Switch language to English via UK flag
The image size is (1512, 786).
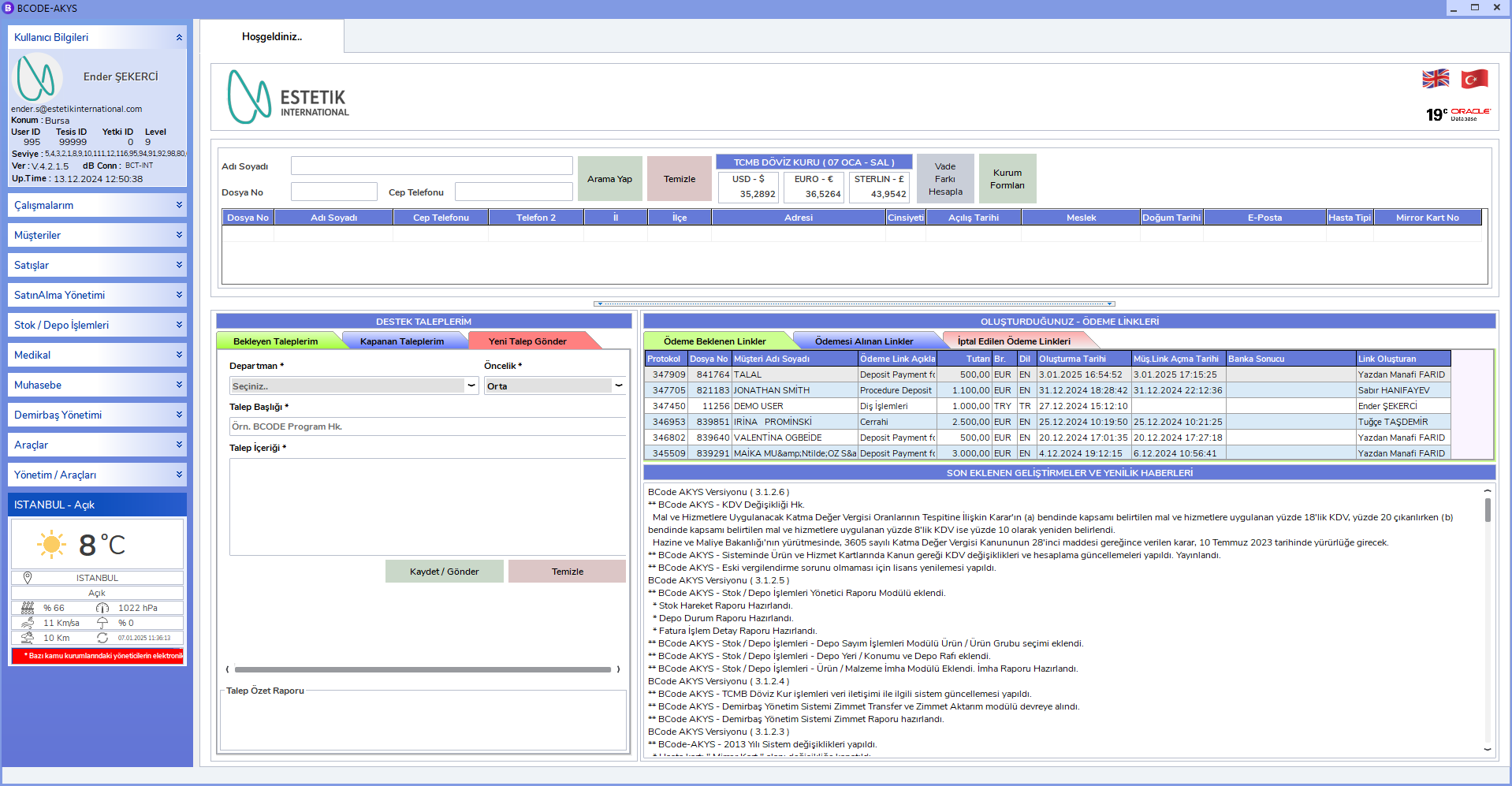tap(1436, 79)
